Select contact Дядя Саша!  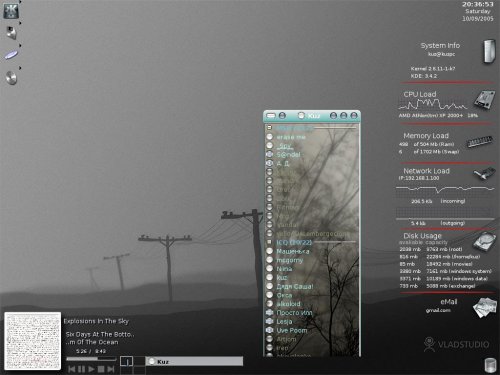click(x=295, y=286)
